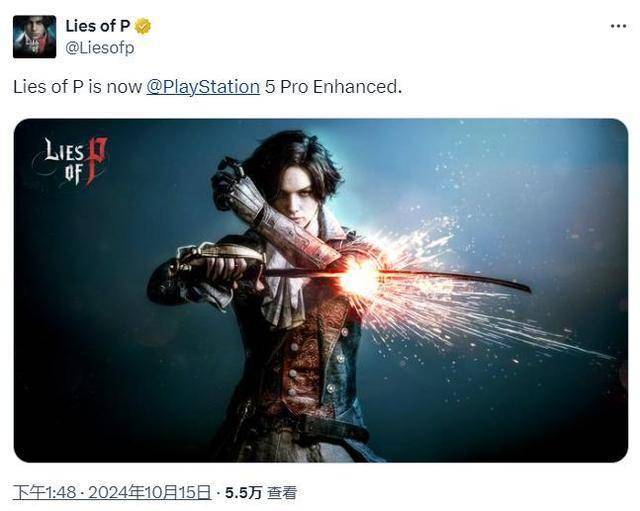This screenshot has height=511, width=640.
Task: Click the time 下午1:48 in the timestamp
Action: [x=44, y=492]
